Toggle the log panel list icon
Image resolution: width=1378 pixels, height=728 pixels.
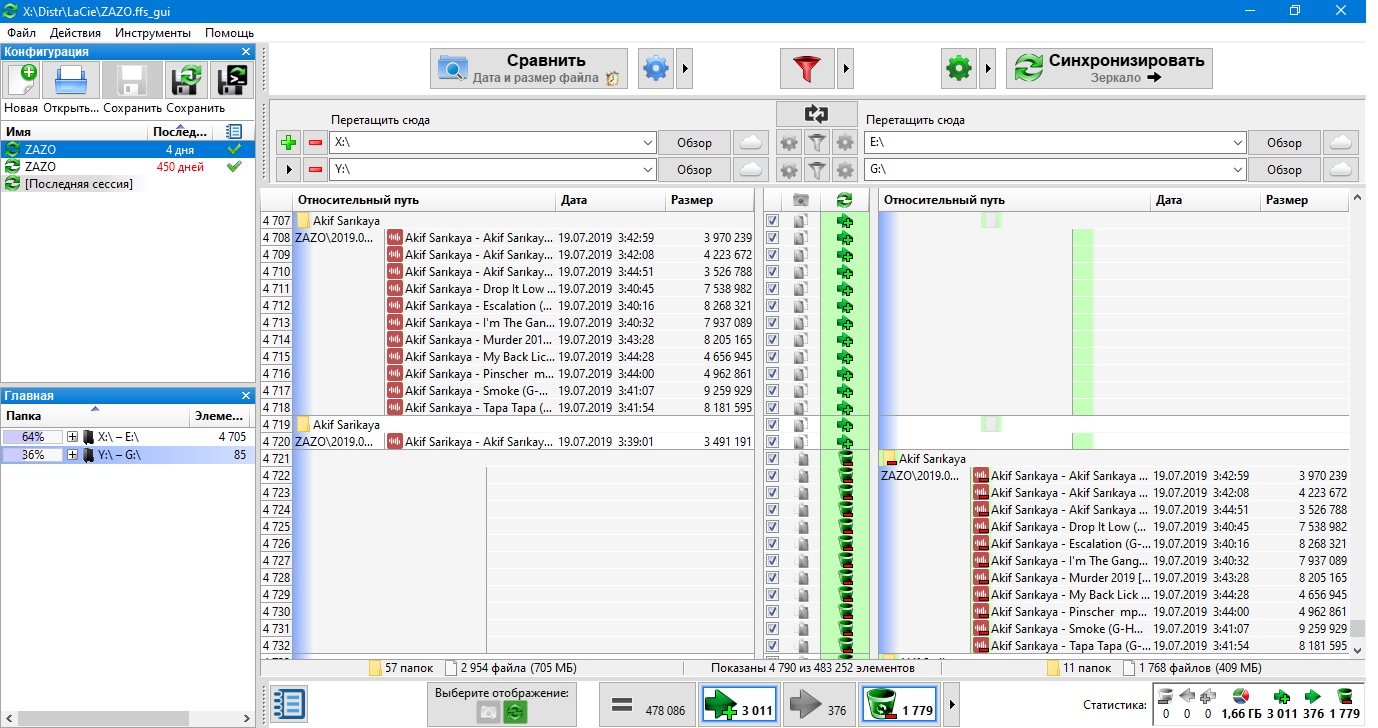[289, 703]
